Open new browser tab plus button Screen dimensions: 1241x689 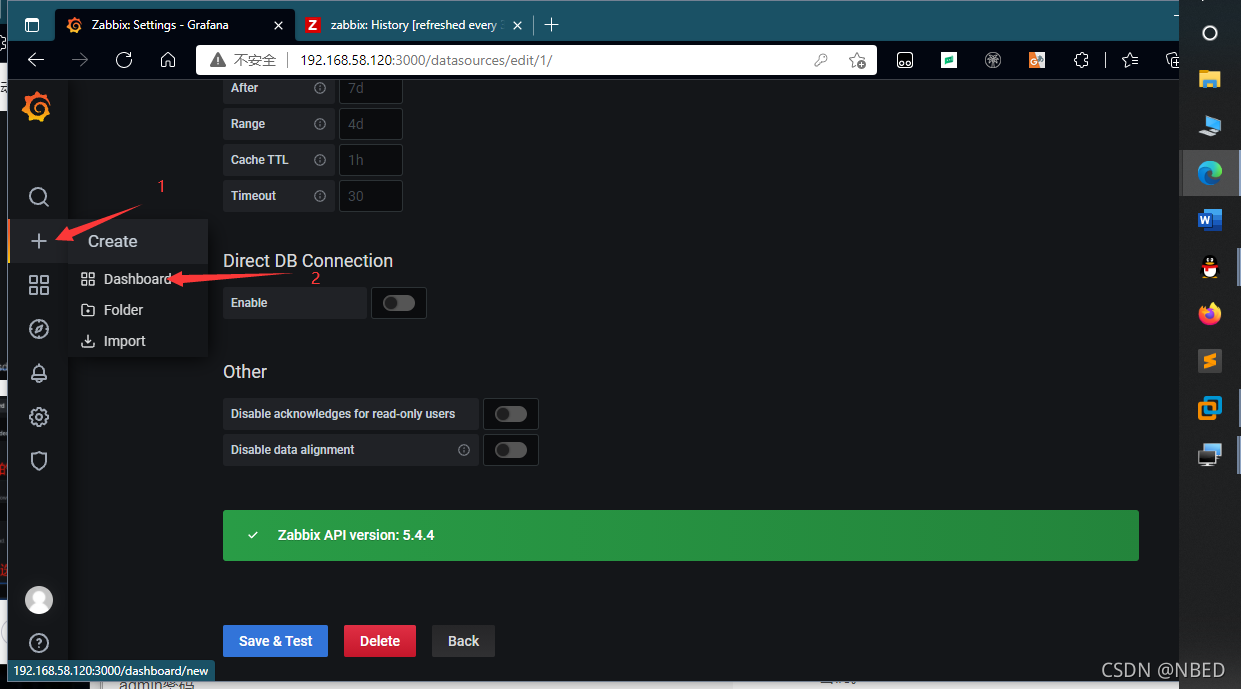pyautogui.click(x=551, y=24)
